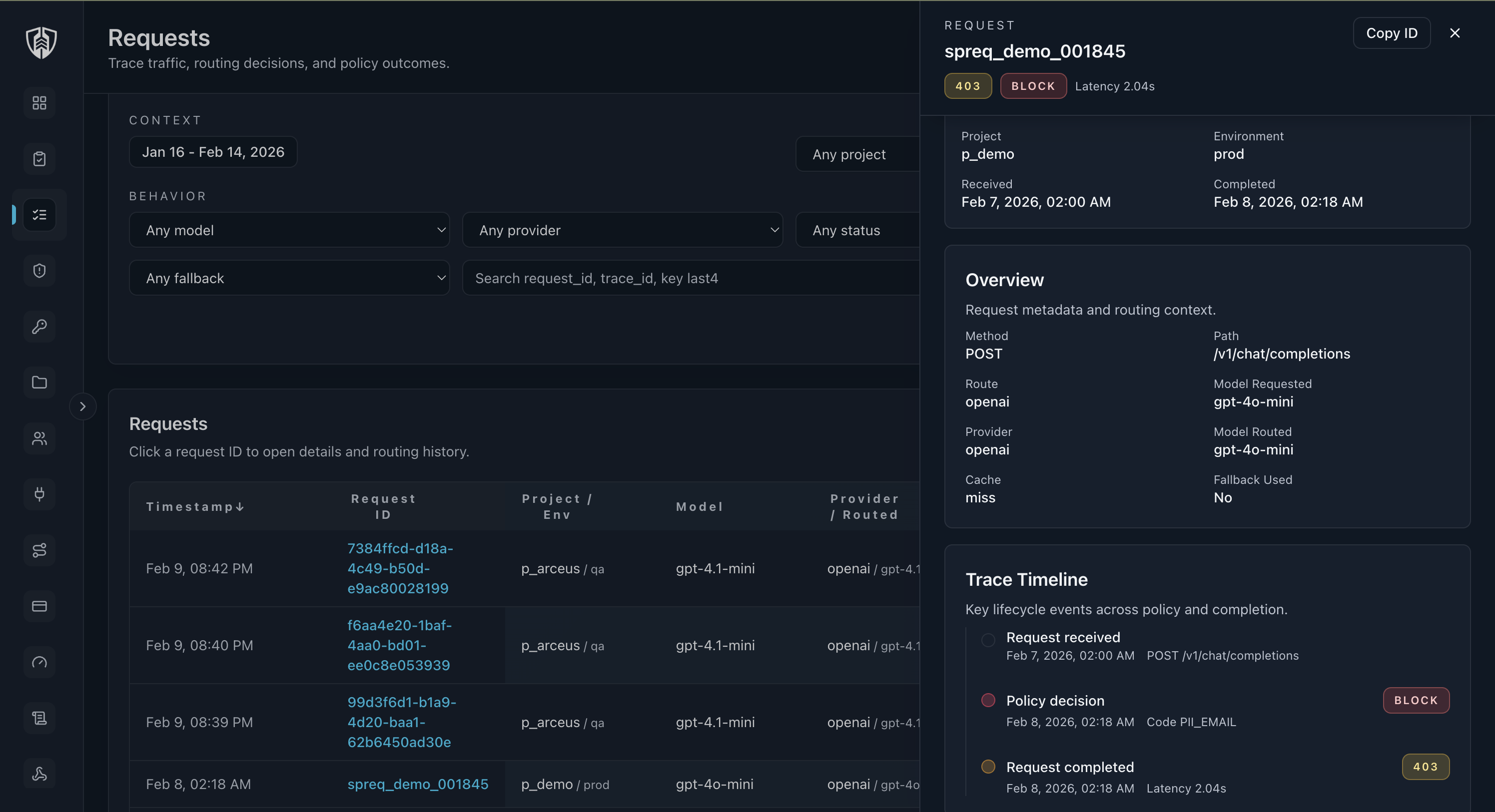Open the shield policies section
This screenshot has height=812, width=1495.
(x=39, y=270)
